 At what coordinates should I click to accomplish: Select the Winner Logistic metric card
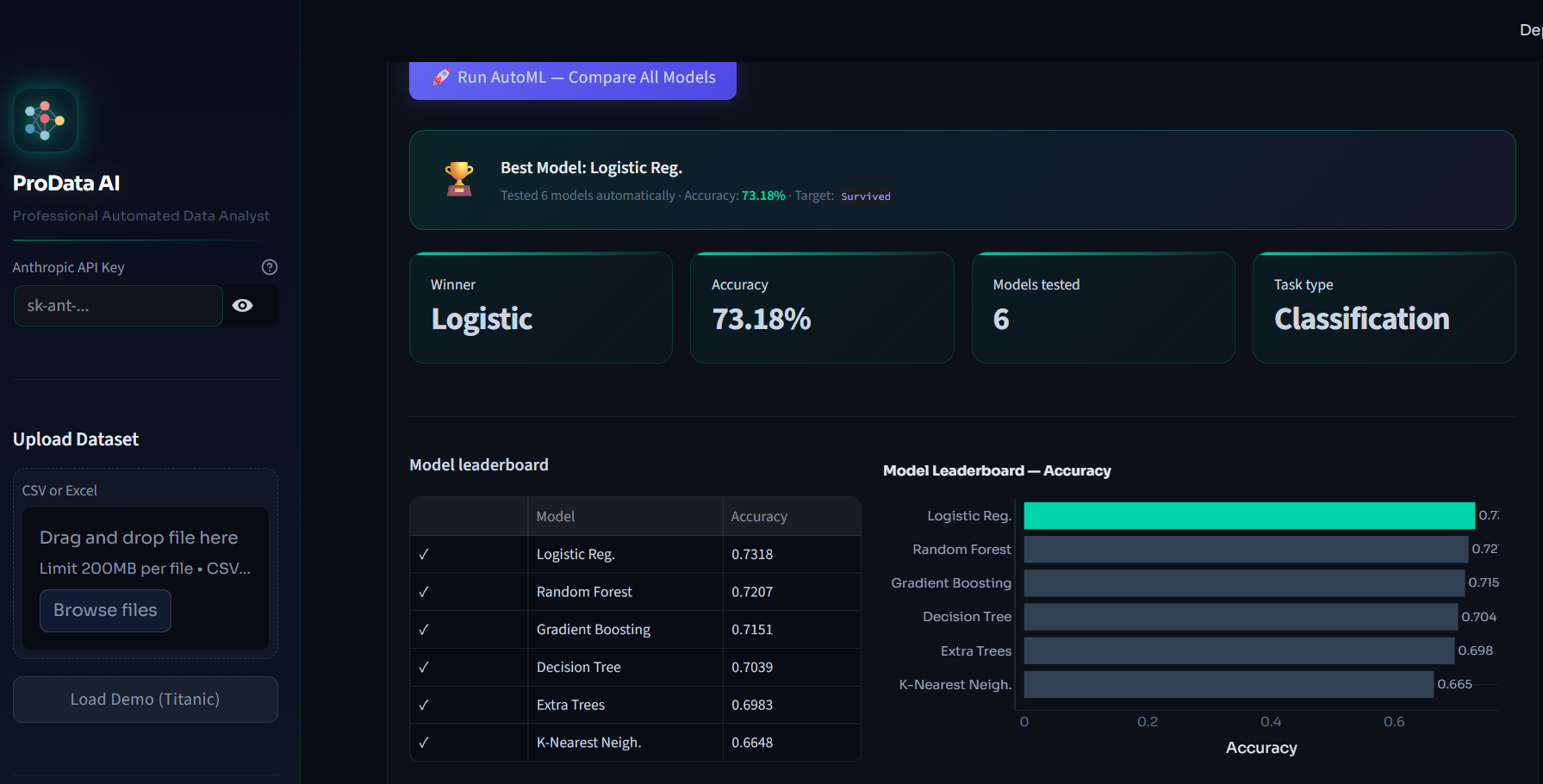tap(540, 308)
